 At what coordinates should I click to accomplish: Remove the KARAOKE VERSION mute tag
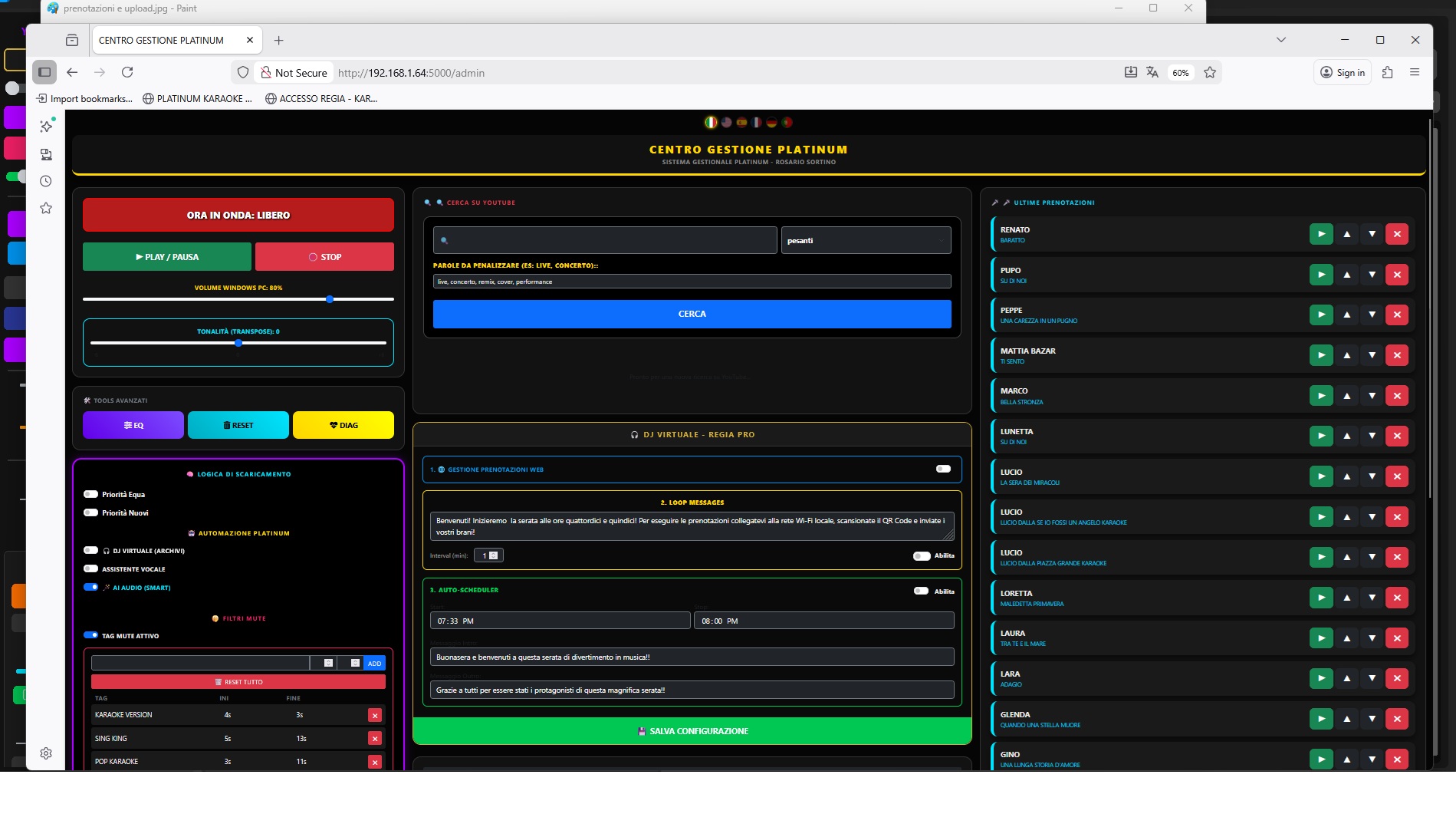point(374,715)
